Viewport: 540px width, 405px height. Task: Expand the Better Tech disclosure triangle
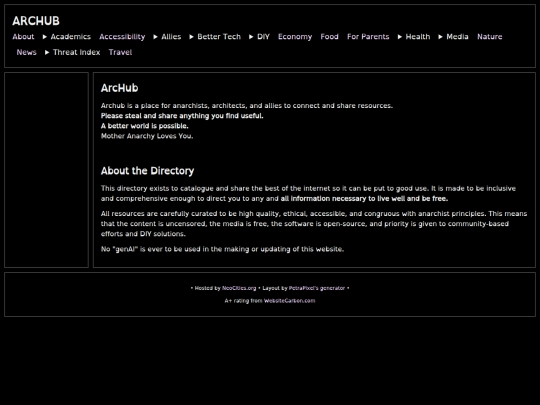[x=191, y=37]
